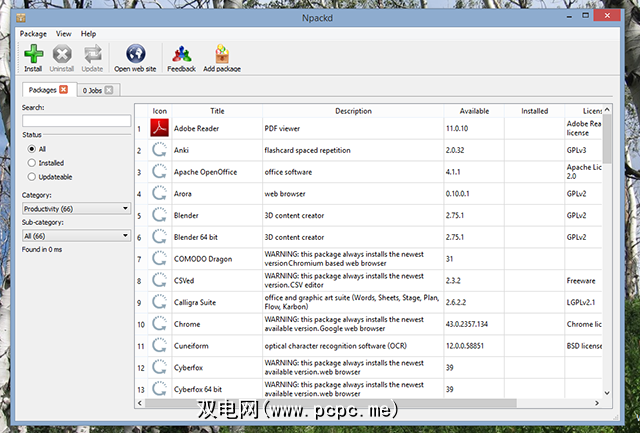Viewport: 640px width, 433px height.
Task: Select the Updateable status radio button
Action: tap(31, 177)
